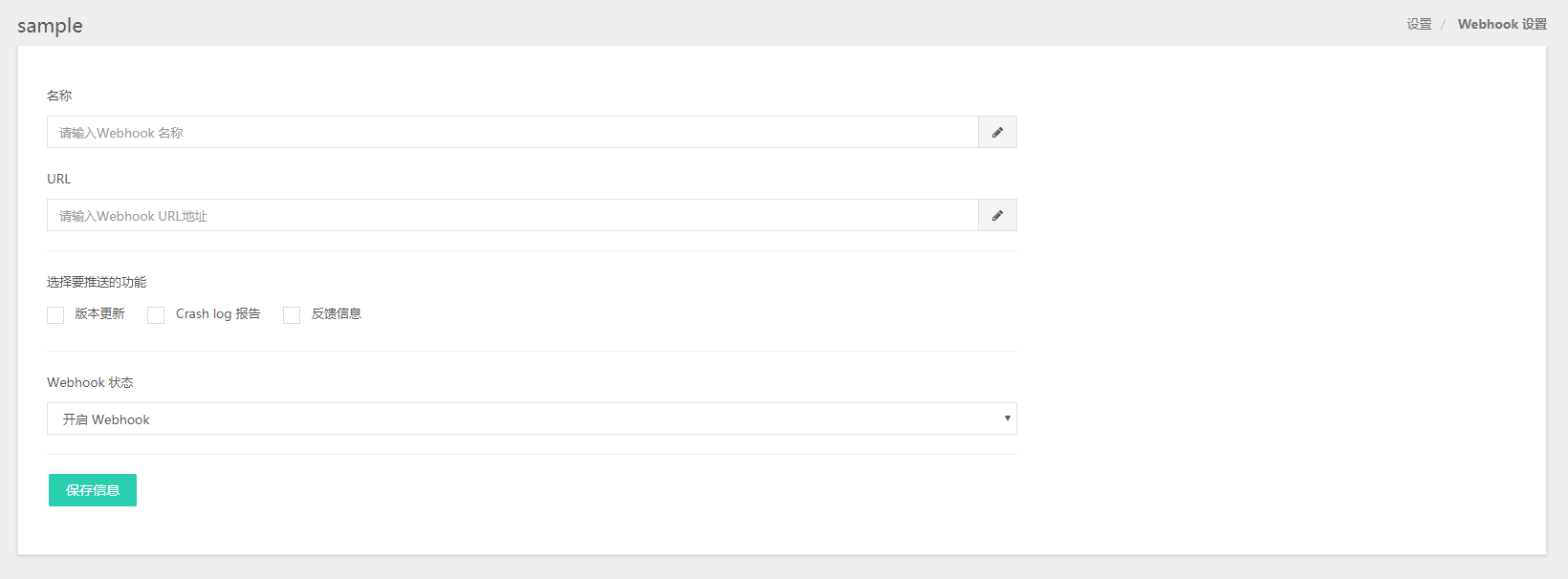
Task: Click the 名称 field label
Action: pos(59,96)
